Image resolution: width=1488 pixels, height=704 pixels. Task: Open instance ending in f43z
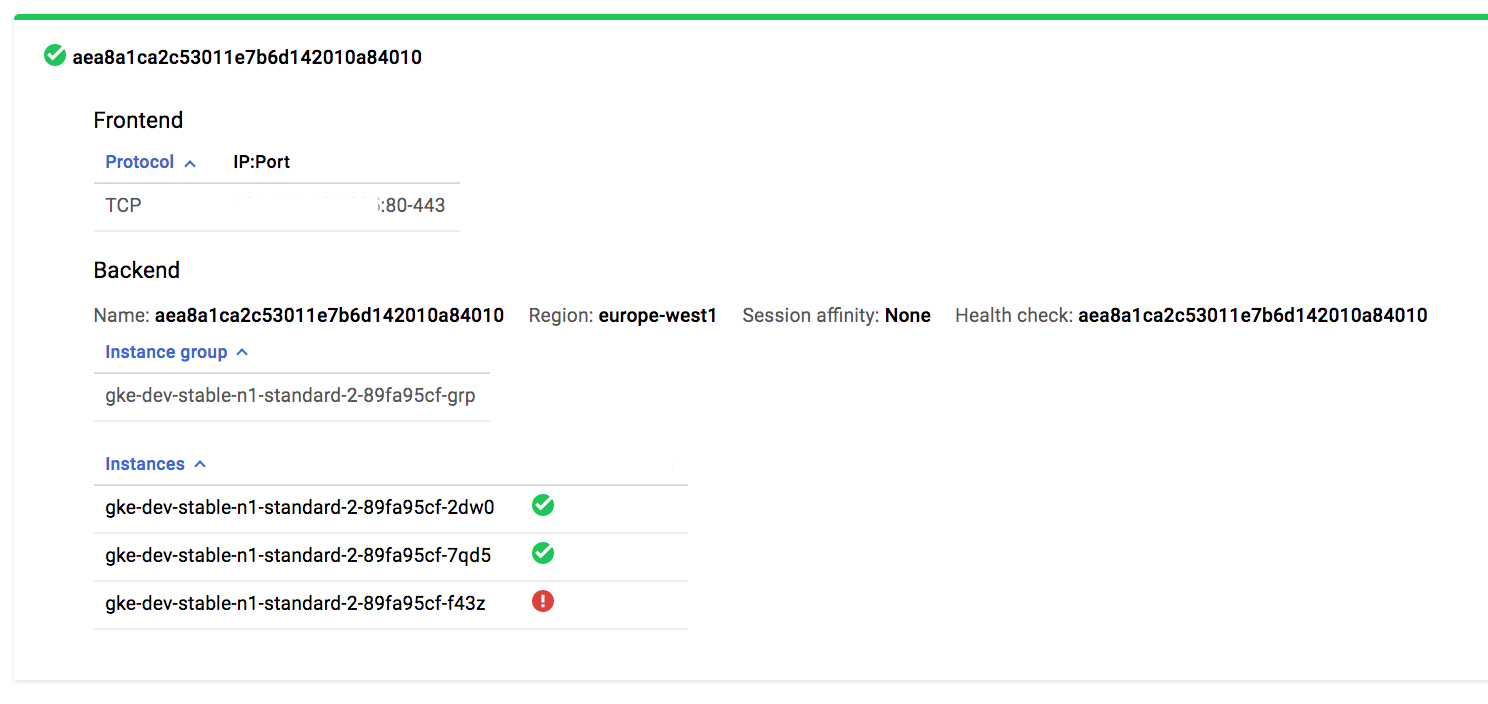[295, 603]
